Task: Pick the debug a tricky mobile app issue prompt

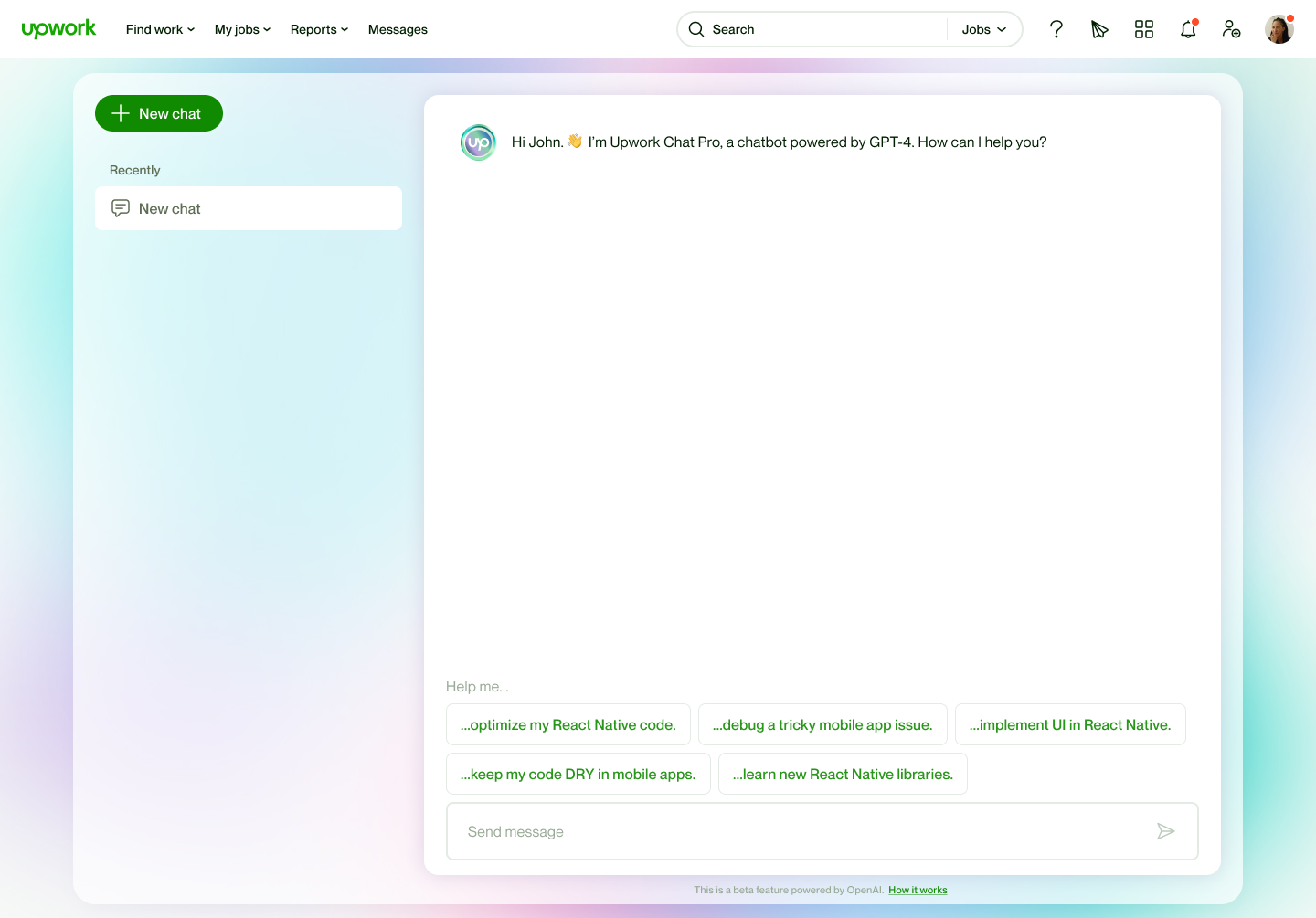Action: [822, 724]
